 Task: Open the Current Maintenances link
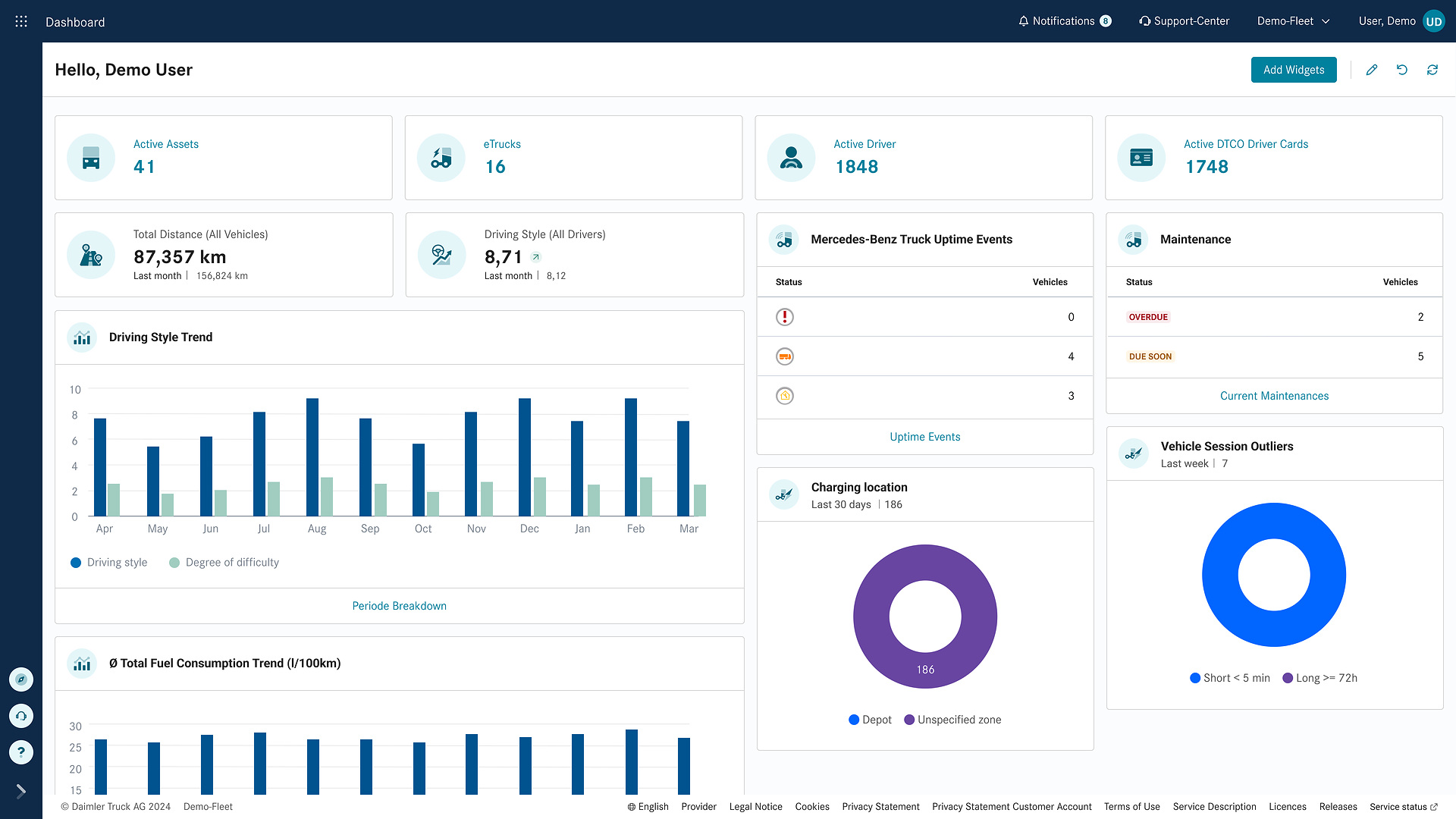(1275, 396)
